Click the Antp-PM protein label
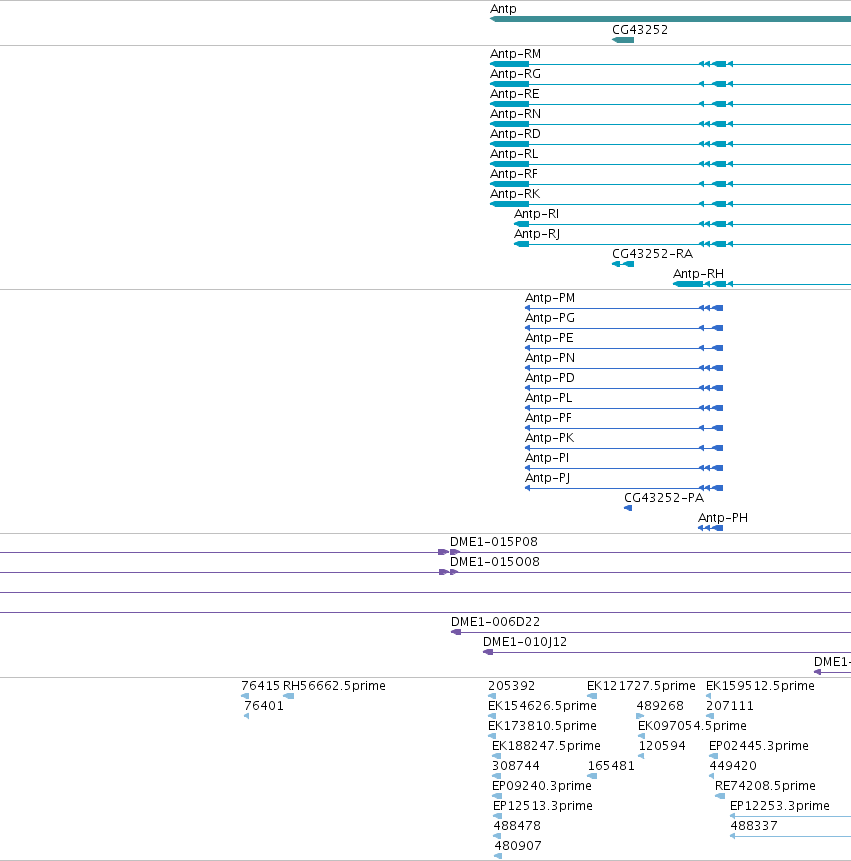 click(x=550, y=298)
